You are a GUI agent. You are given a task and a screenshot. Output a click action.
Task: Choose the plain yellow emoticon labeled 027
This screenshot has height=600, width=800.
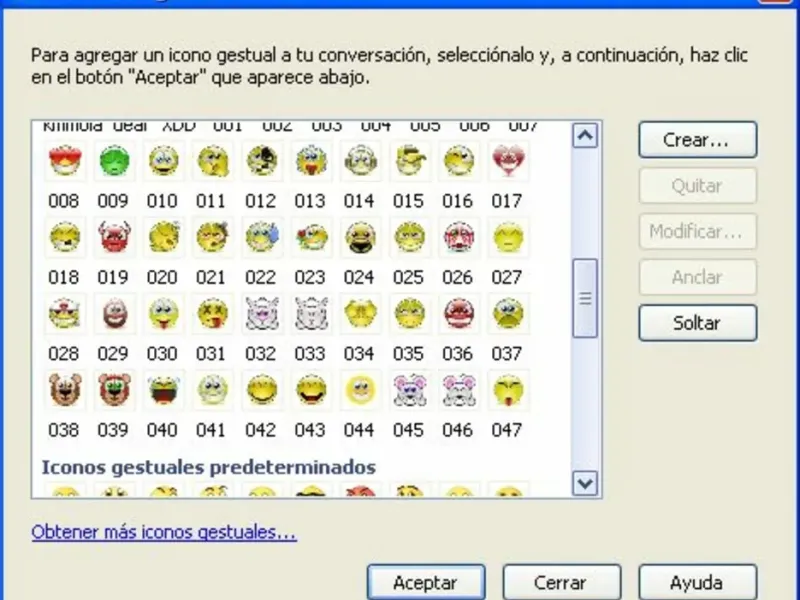tap(508, 237)
